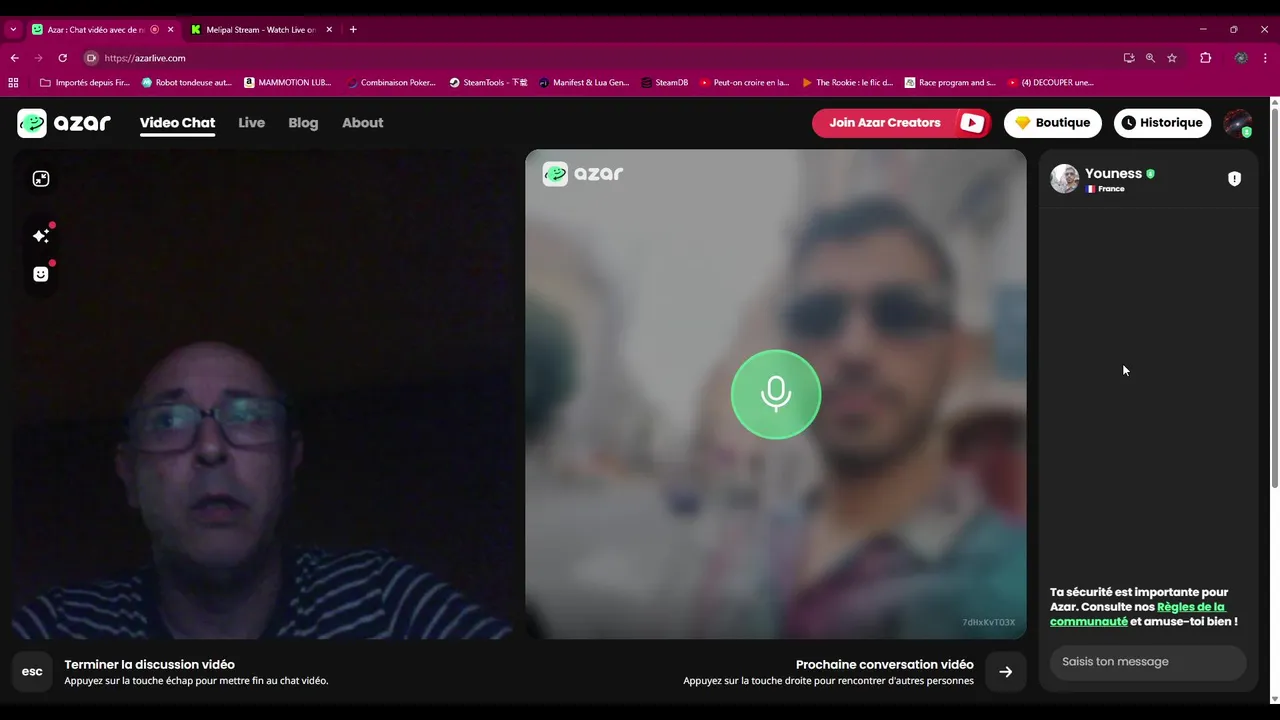Go to the About page
The width and height of the screenshot is (1280, 720).
[x=362, y=123]
